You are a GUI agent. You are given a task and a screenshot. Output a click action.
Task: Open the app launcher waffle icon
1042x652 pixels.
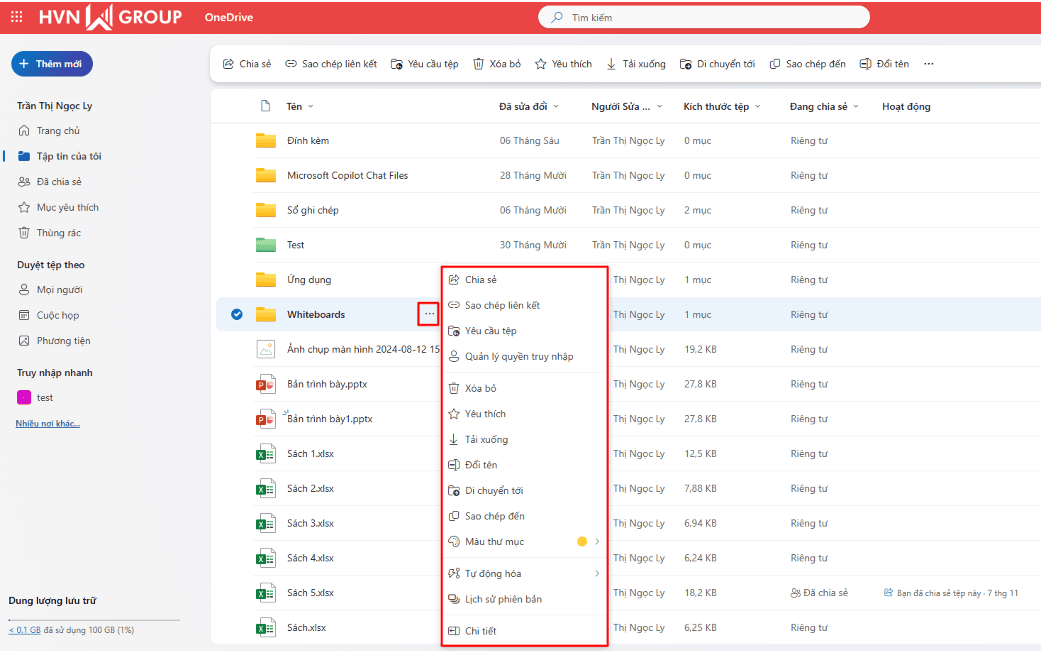pyautogui.click(x=17, y=17)
